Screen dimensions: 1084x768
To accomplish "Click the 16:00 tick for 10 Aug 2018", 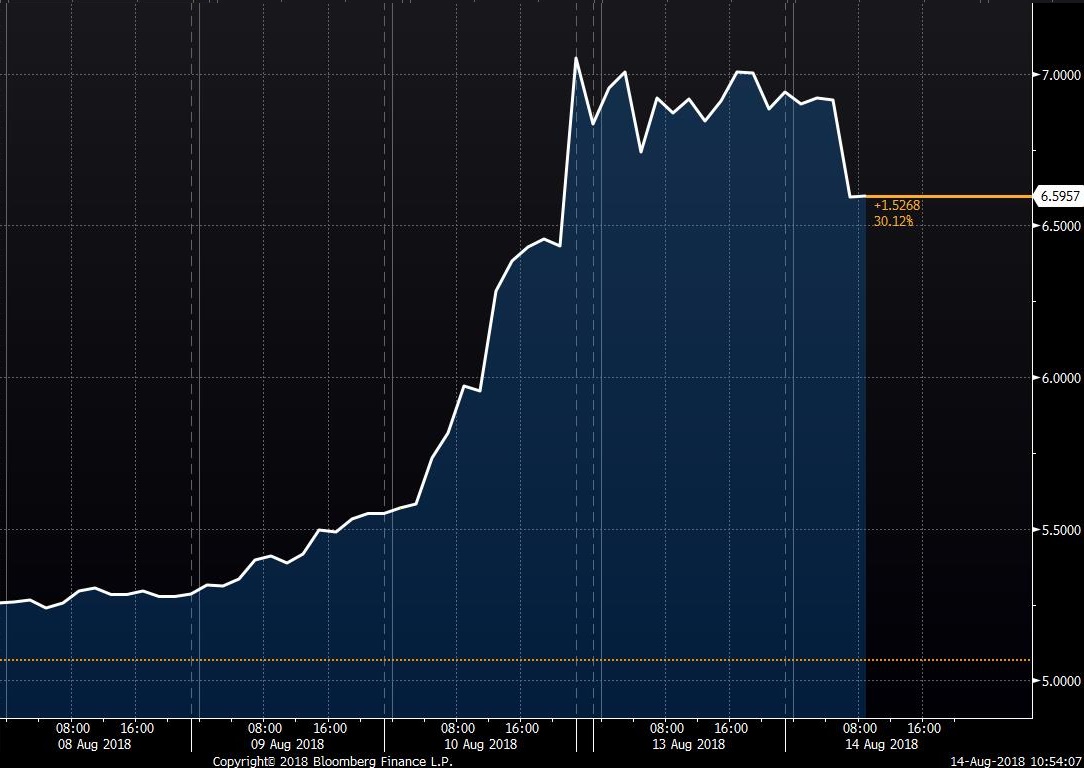I will 523,729.
